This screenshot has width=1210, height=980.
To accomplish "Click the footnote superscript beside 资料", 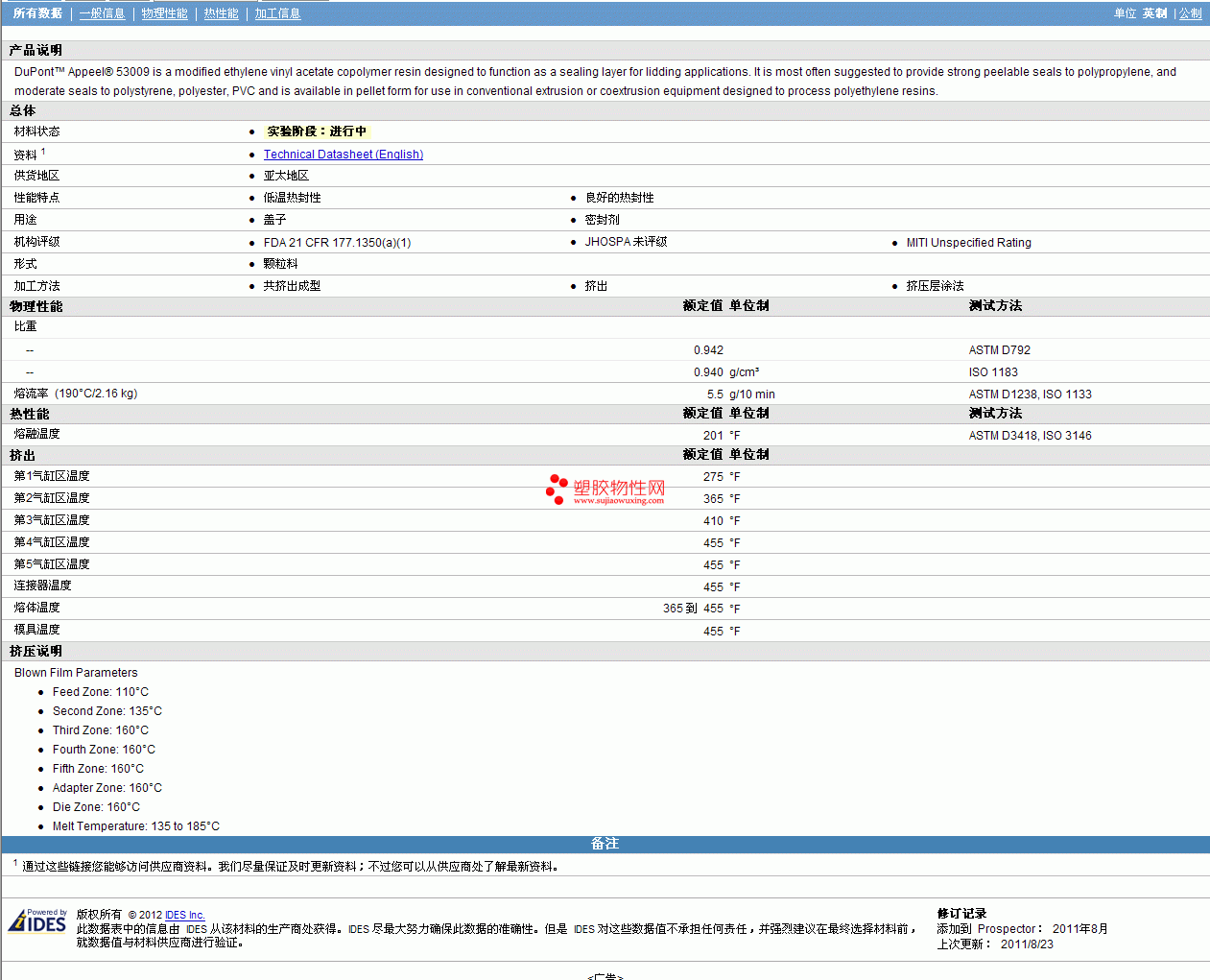I will (x=43, y=152).
